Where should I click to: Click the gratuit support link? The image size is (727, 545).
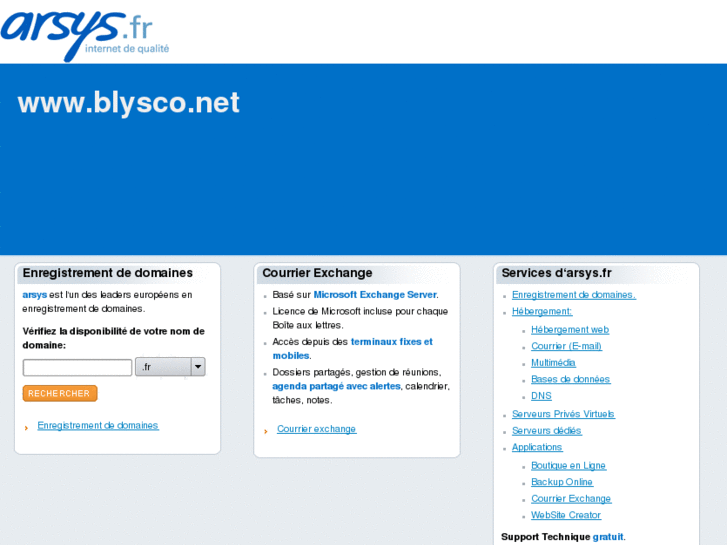click(608, 537)
